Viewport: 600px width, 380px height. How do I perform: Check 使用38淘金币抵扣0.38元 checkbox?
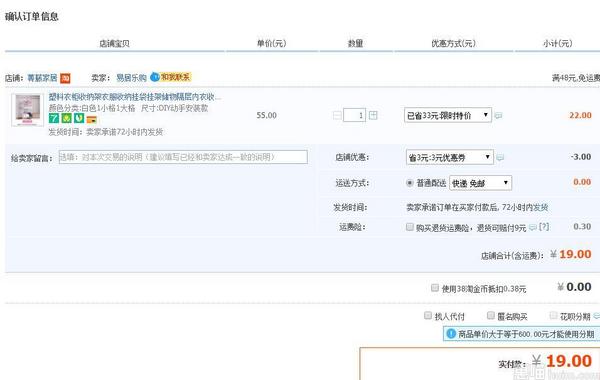tap(435, 287)
